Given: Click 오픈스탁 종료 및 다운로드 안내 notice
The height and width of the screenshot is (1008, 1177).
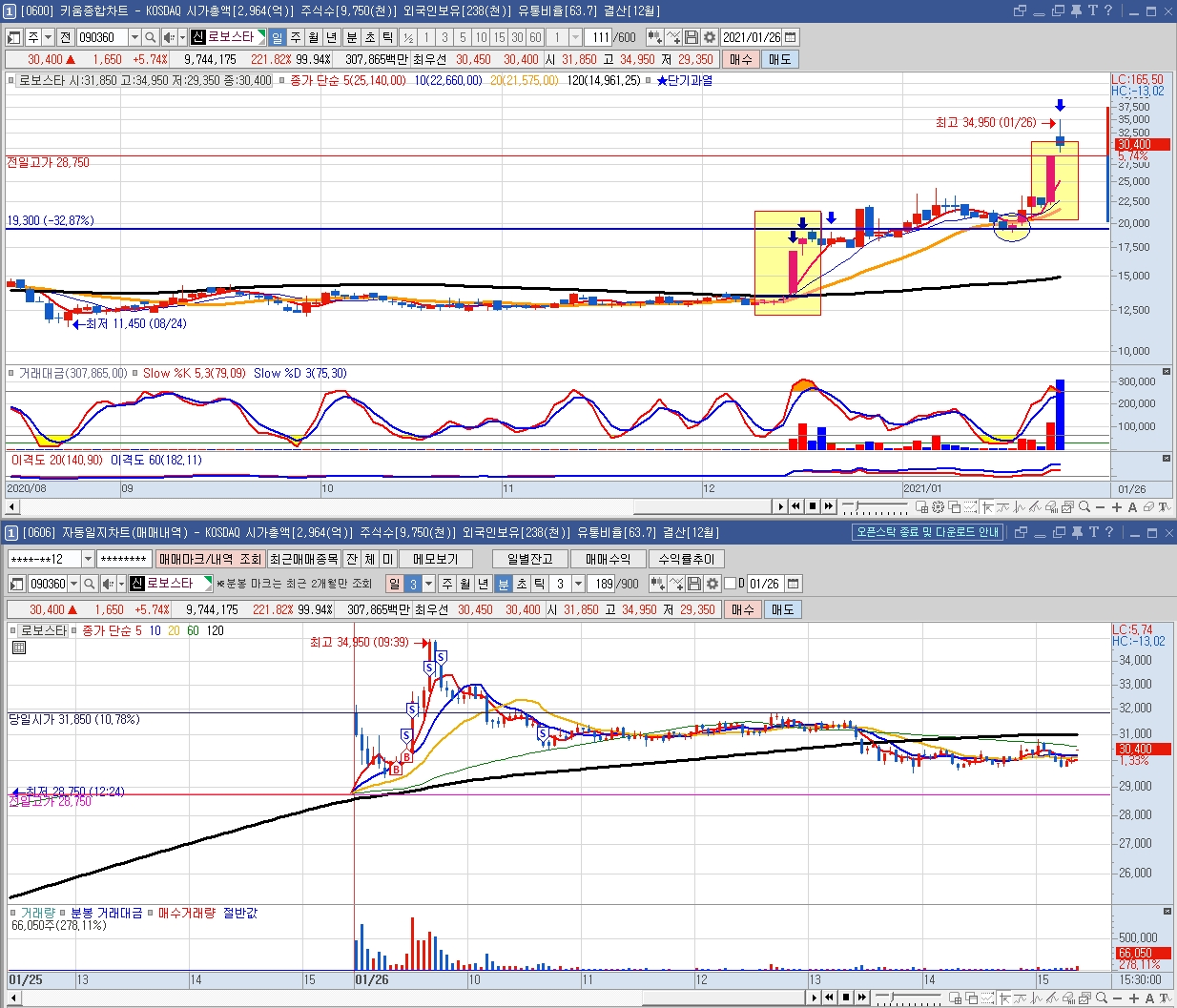Looking at the screenshot, I should pyautogui.click(x=928, y=532).
